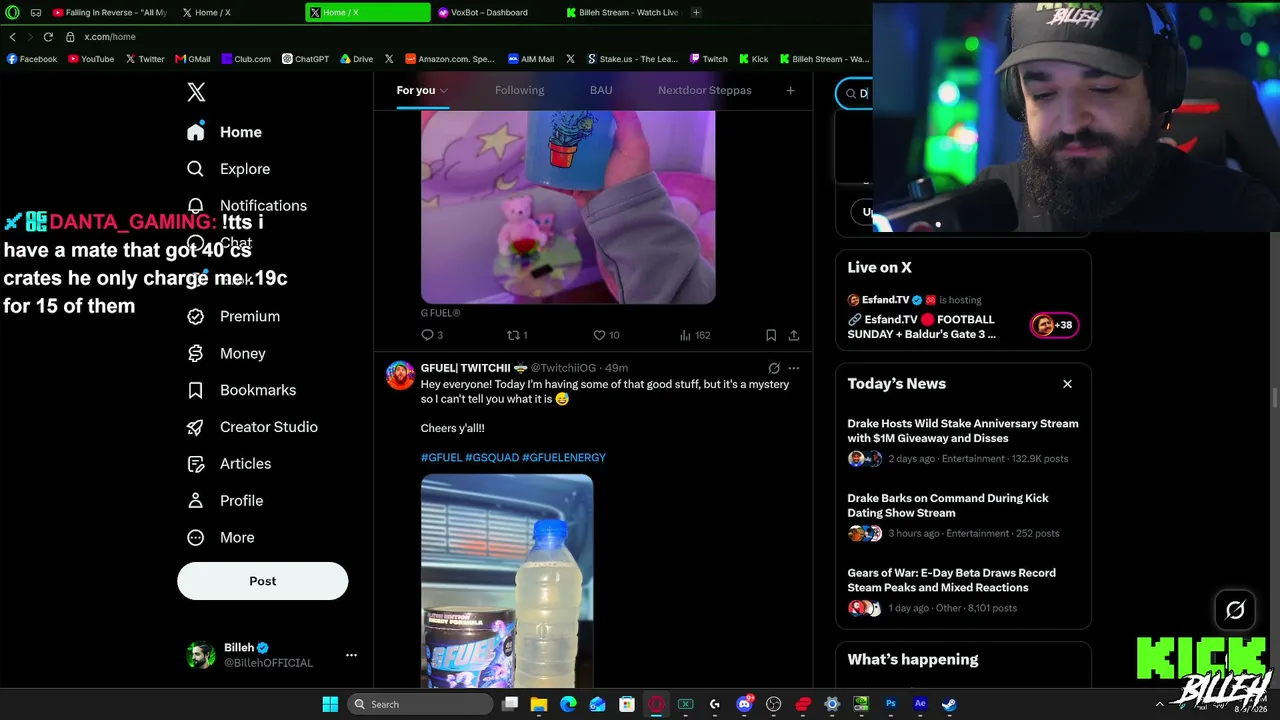The height and width of the screenshot is (720, 1280).
Task: Open File Explorer from taskbar
Action: (x=539, y=704)
